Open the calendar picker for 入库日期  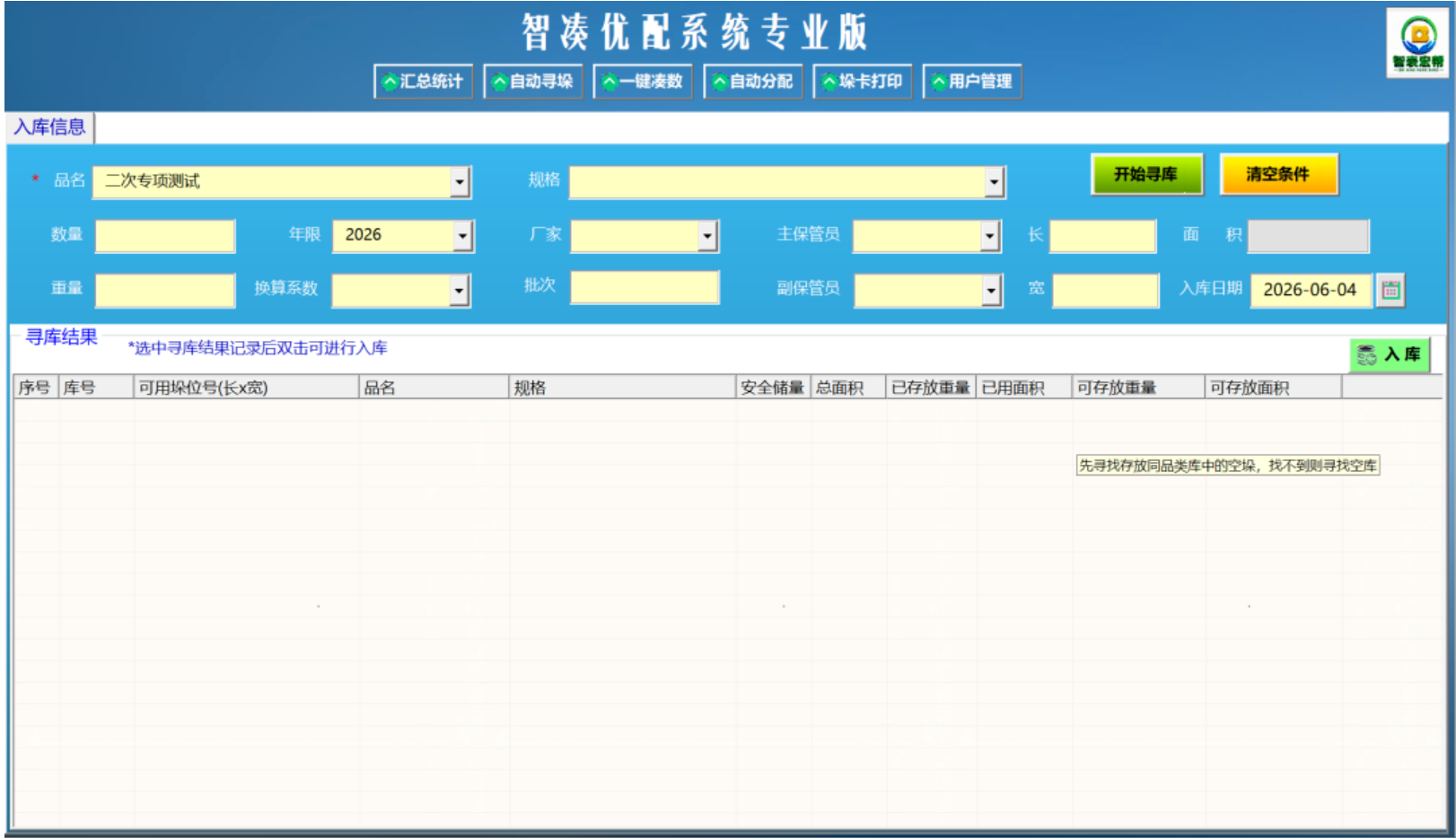pyautogui.click(x=1390, y=290)
